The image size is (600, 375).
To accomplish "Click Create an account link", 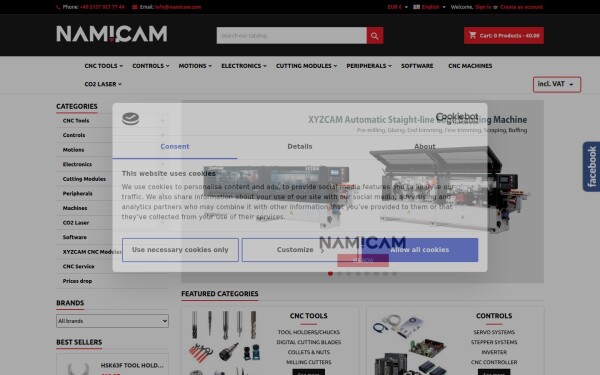I will pos(521,7).
